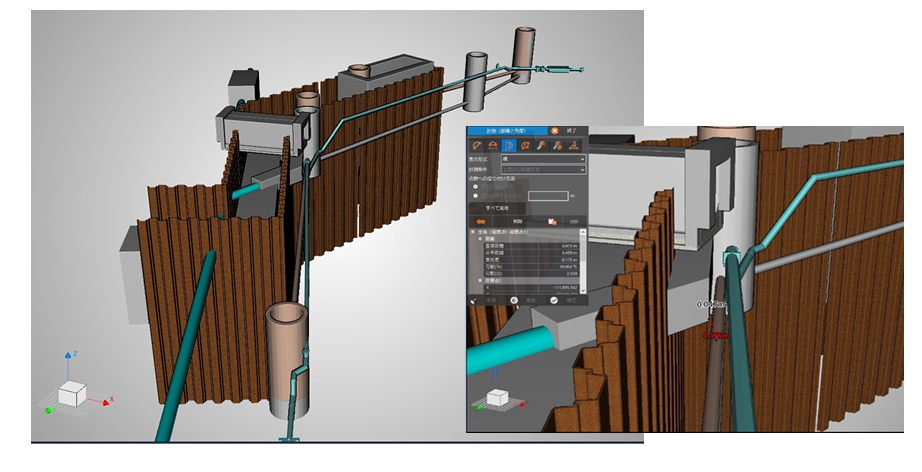Click the numeric input field beside m unit
This screenshot has height=472, width=922.
(x=548, y=196)
